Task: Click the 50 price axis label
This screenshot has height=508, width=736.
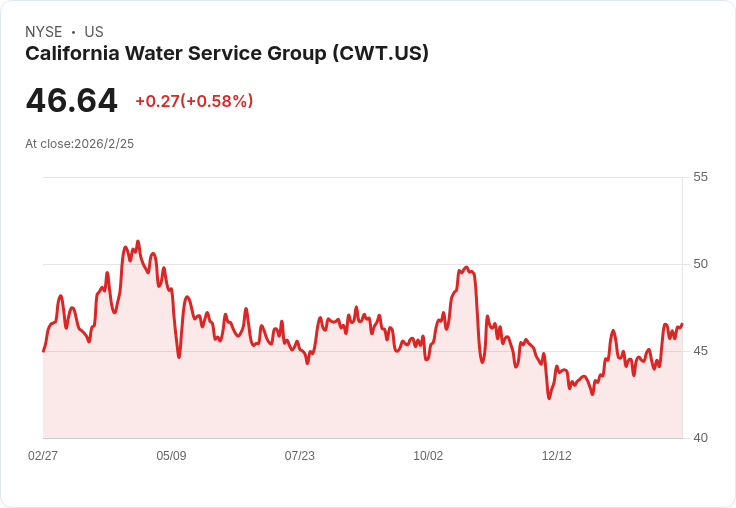Action: tap(700, 264)
